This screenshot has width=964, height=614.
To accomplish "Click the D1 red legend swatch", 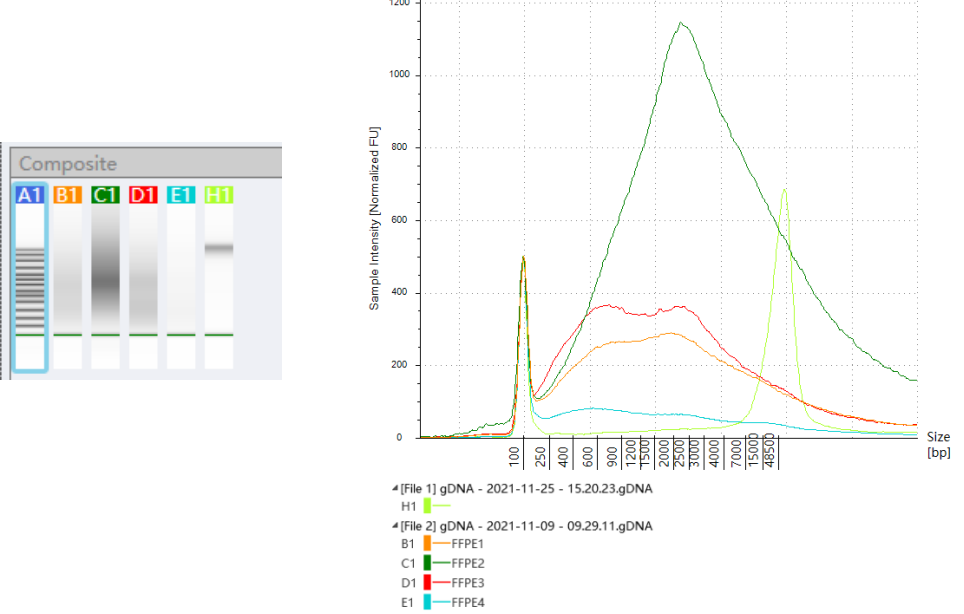I will (427, 583).
